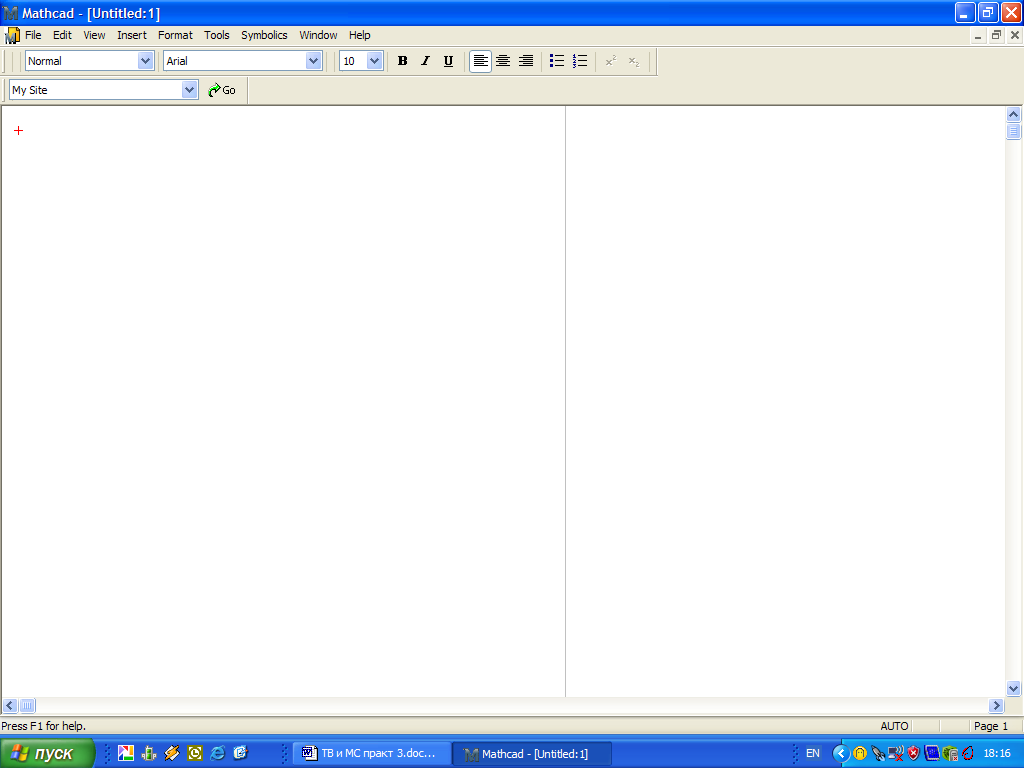This screenshot has width=1024, height=768.
Task: Launch Internet Explorer from quick launch
Action: tap(217, 753)
